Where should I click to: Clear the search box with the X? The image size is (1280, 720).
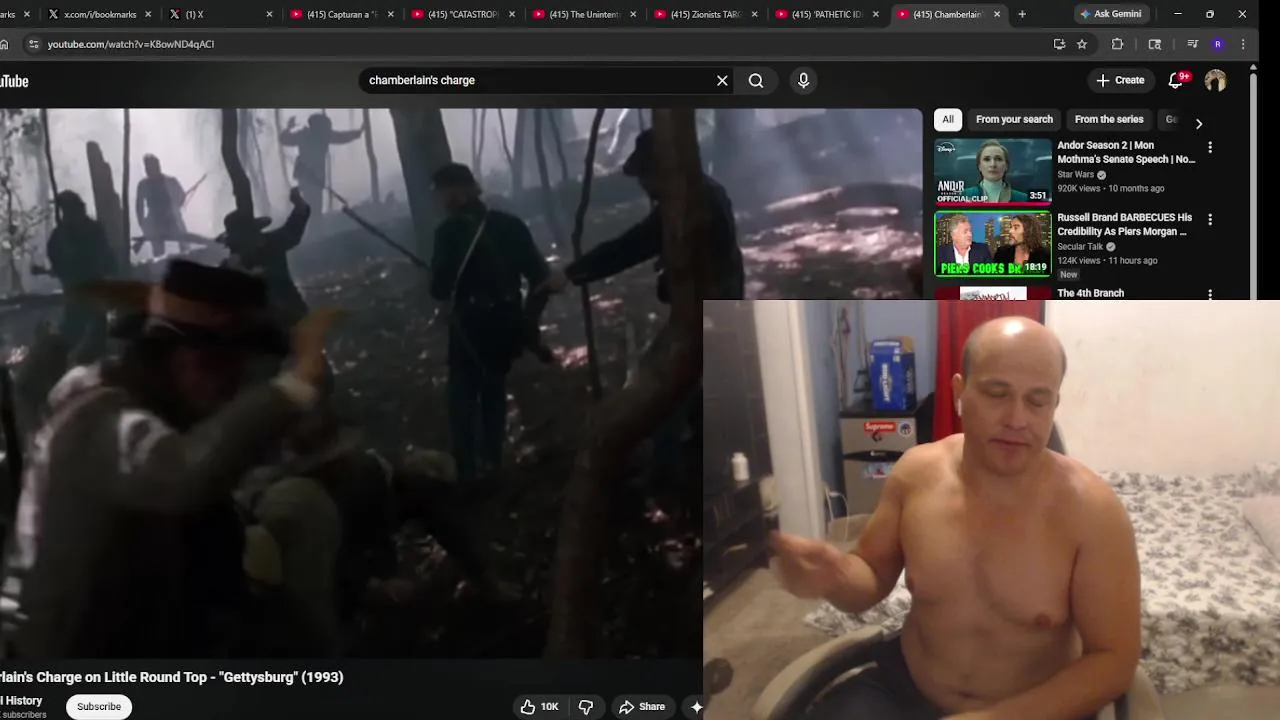(x=722, y=80)
